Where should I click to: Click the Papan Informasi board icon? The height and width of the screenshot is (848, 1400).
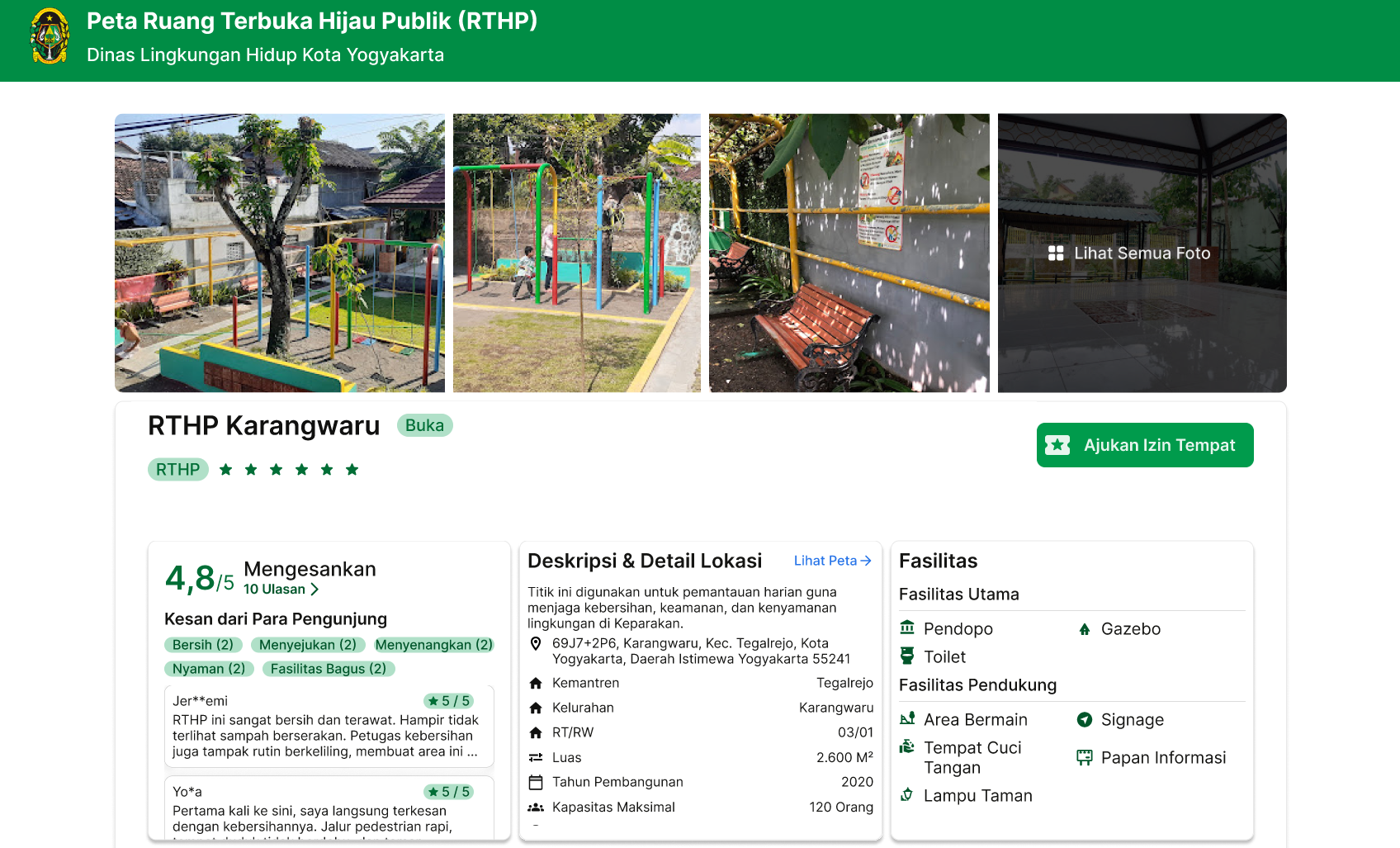coord(1085,757)
